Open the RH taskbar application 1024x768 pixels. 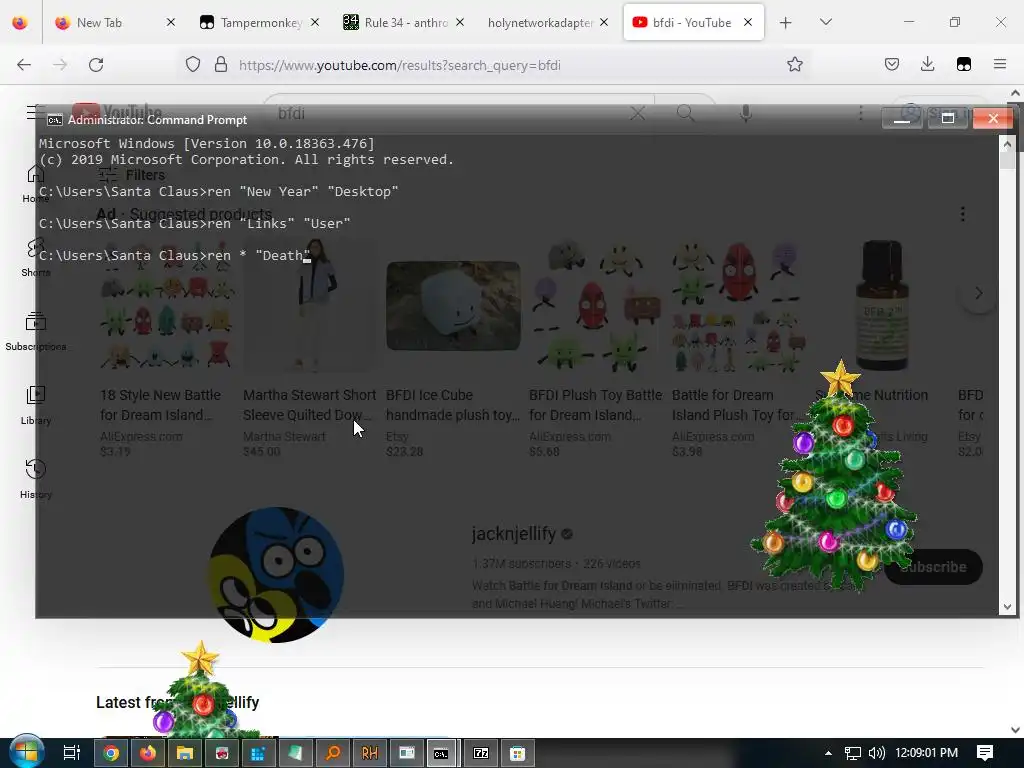click(x=370, y=753)
